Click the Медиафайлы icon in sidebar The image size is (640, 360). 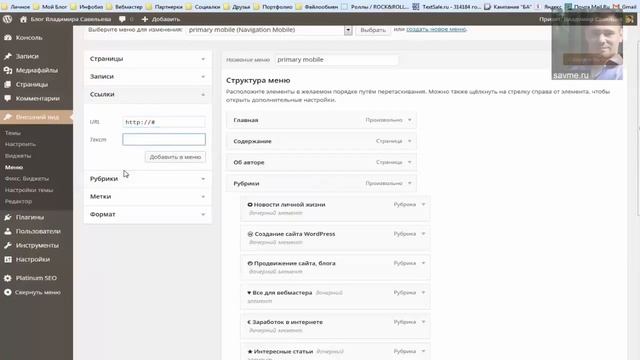8,70
